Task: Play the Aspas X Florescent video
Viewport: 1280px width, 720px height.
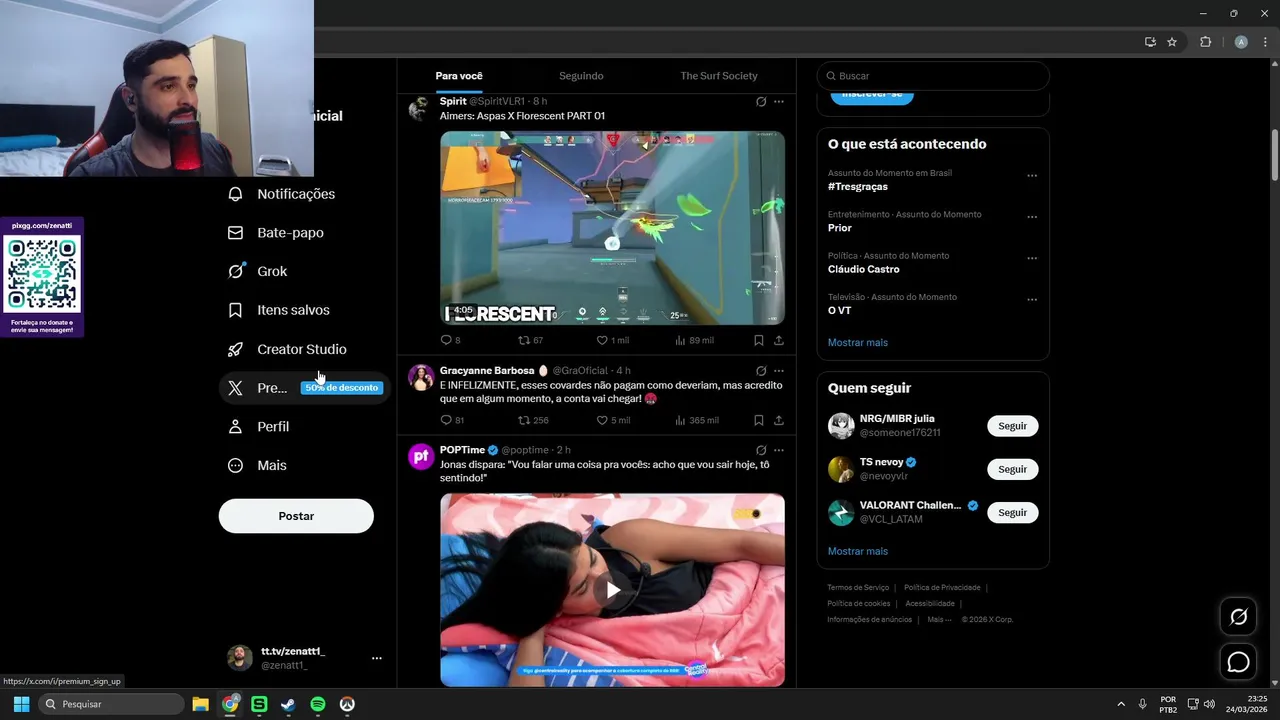Action: 613,228
